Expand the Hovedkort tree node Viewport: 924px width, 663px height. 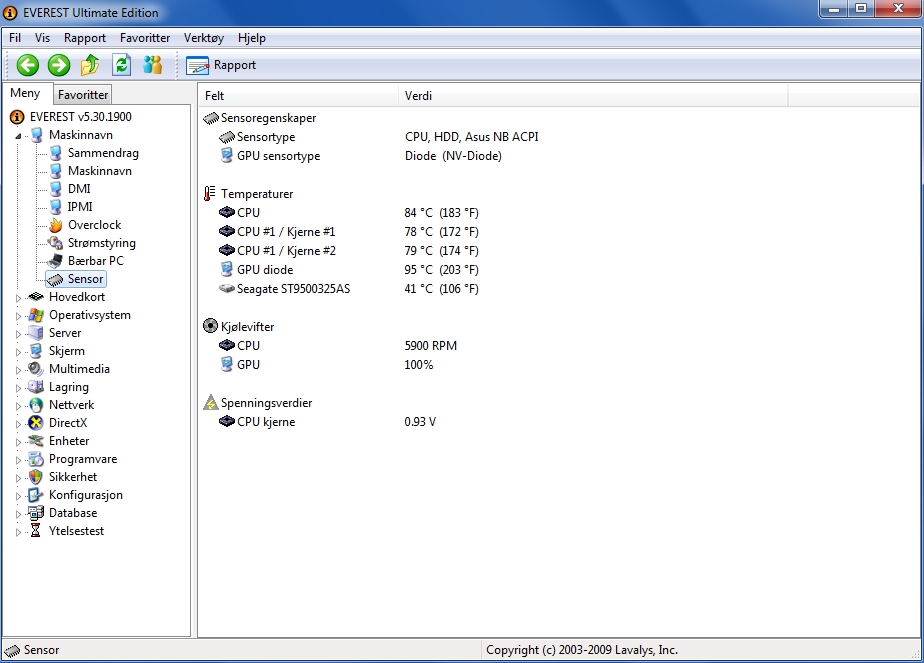pos(18,298)
